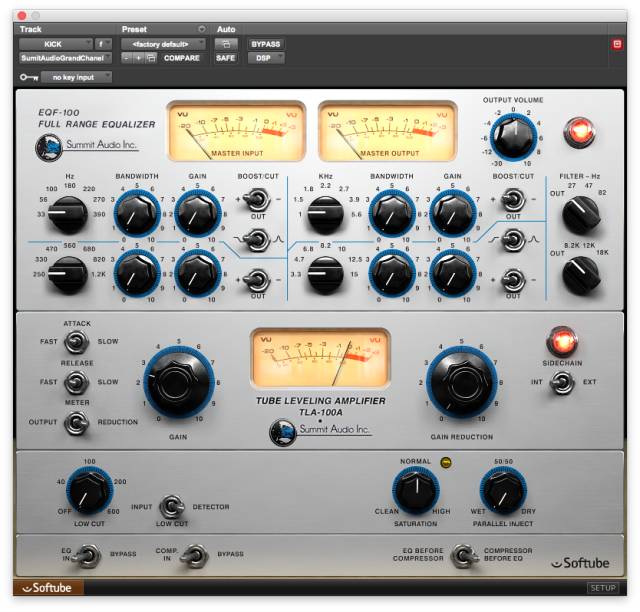Toggle high band shelf/peak shape switch
The height and width of the screenshot is (612, 640).
click(x=513, y=240)
